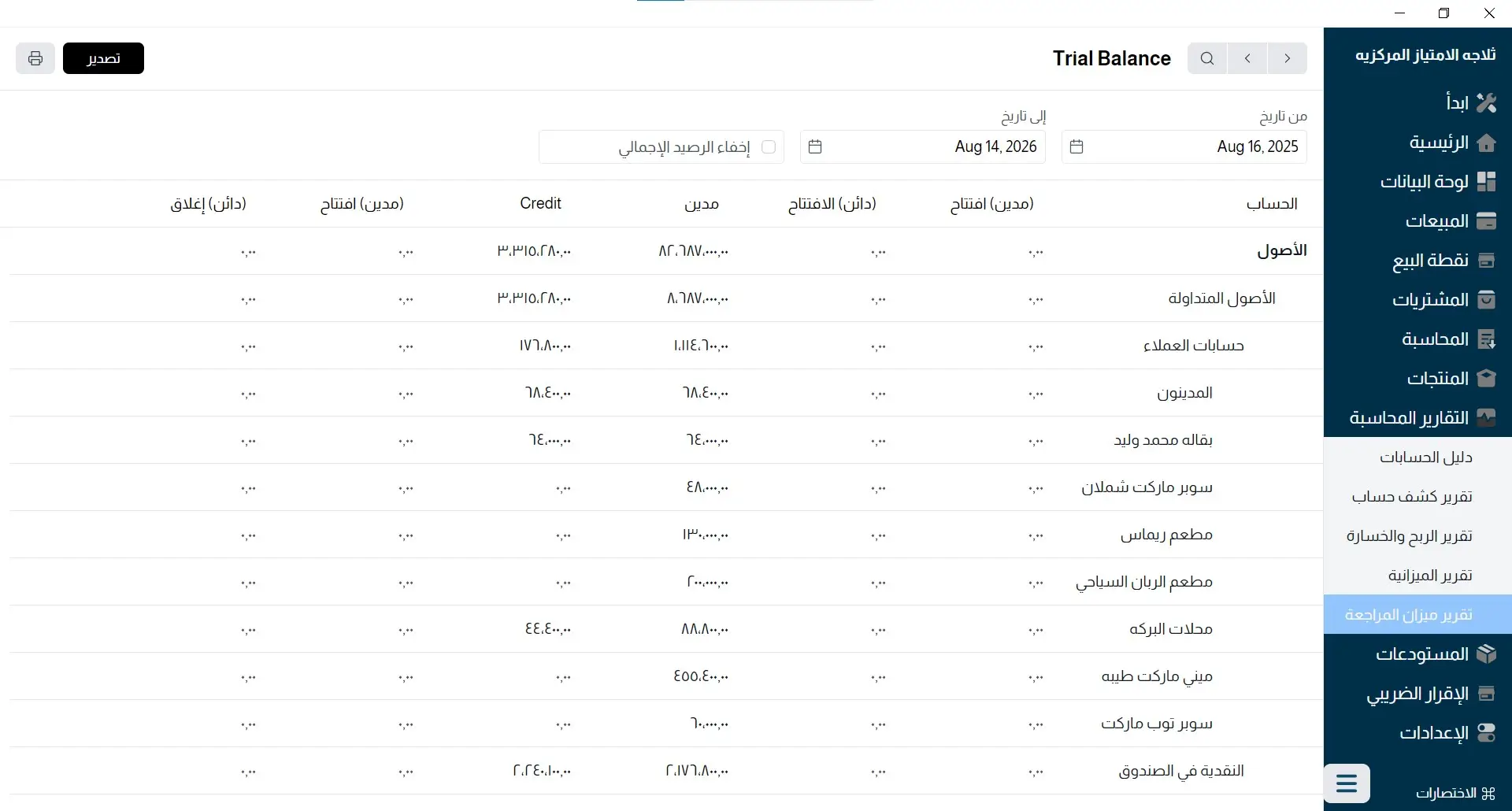Open the To Date picker calendar icon

(x=815, y=147)
